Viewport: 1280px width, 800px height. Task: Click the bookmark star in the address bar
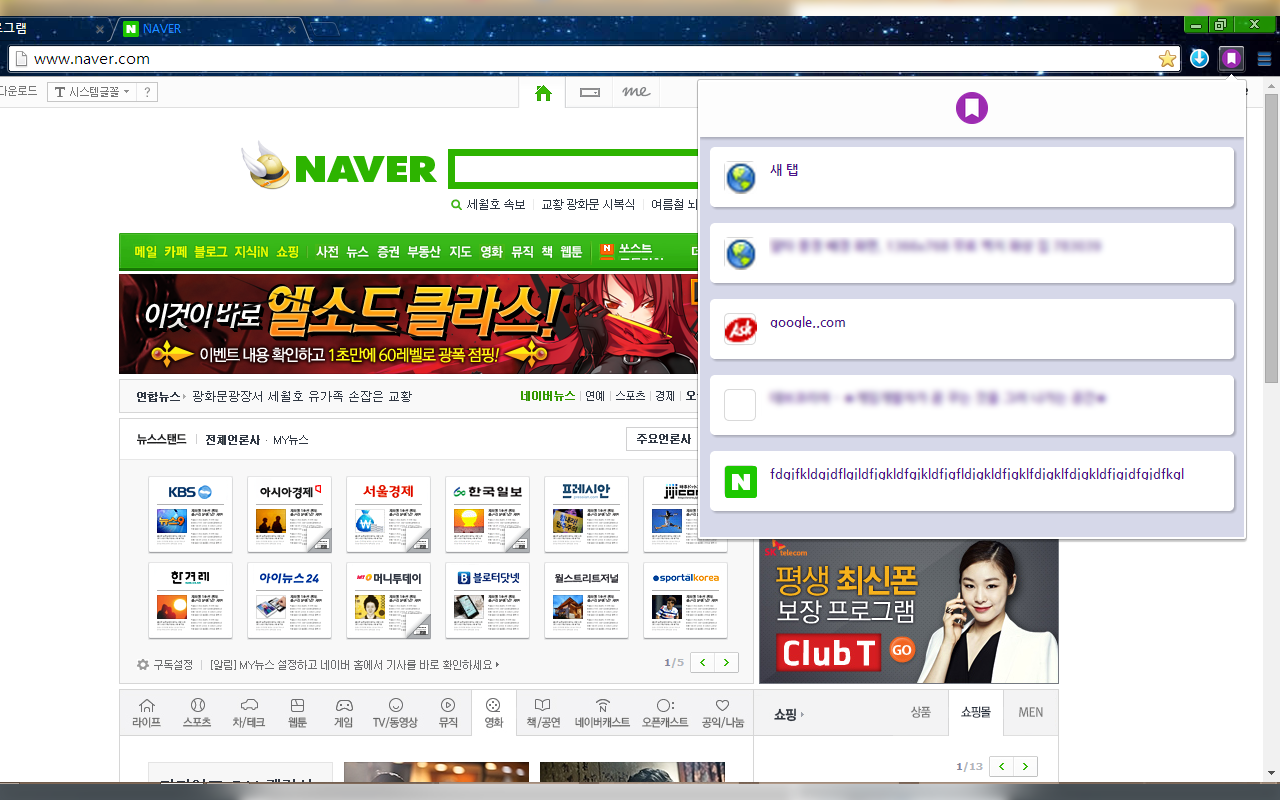pos(1167,59)
